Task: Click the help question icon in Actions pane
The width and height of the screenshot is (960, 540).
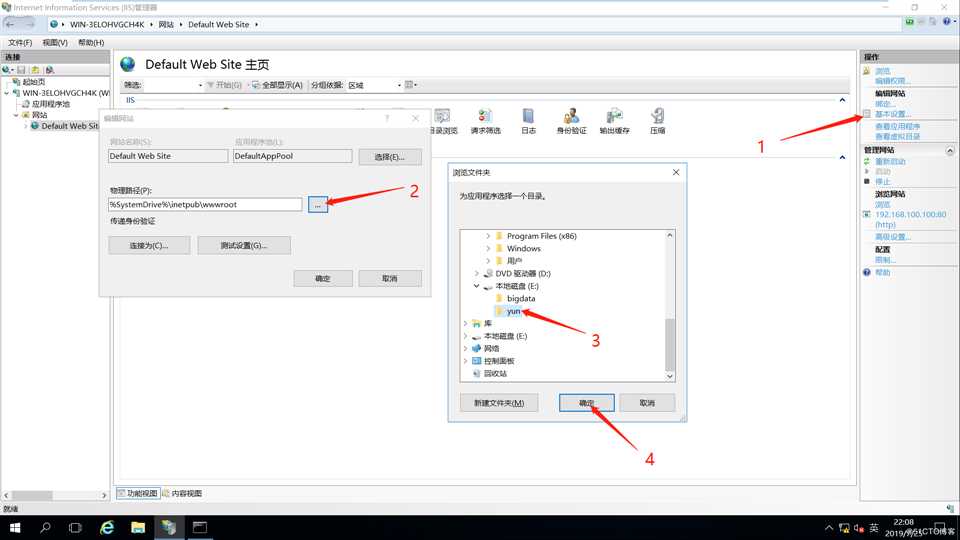Action: (866, 272)
